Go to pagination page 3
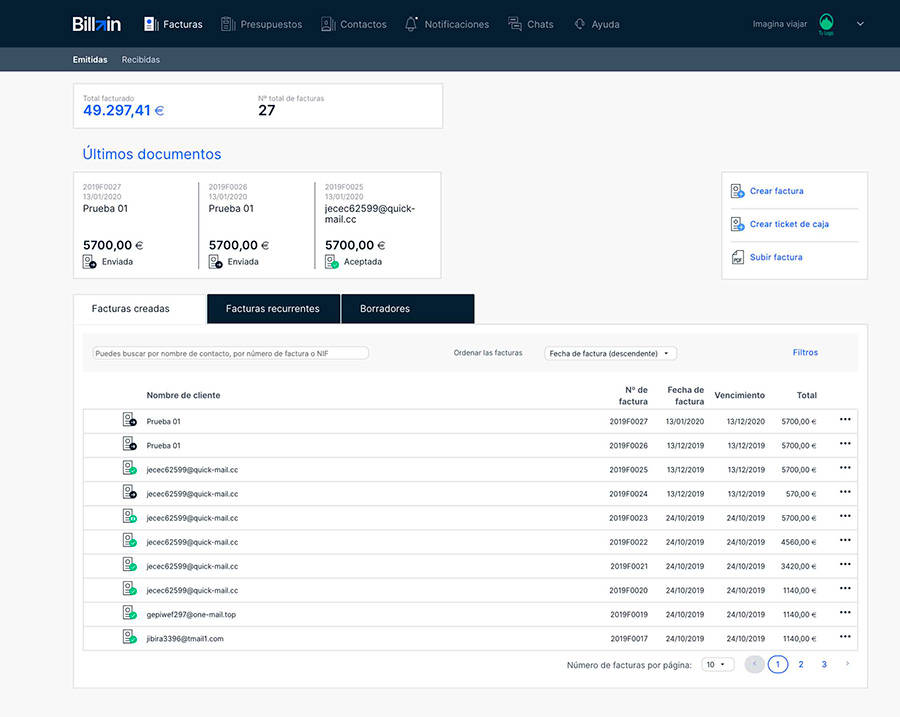The image size is (900, 717). (x=823, y=664)
